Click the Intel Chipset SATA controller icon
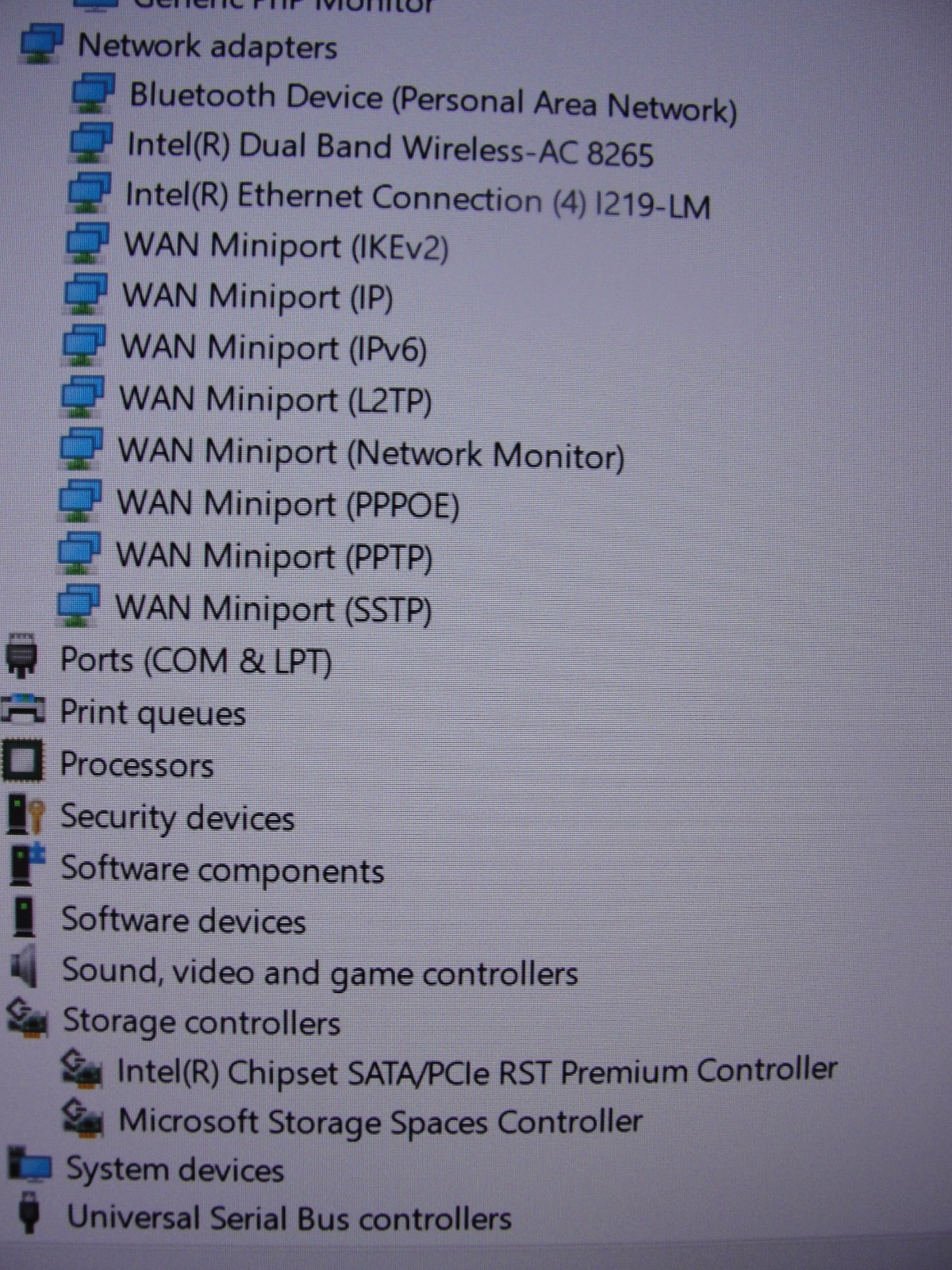The width and height of the screenshot is (952, 1270). click(82, 1069)
